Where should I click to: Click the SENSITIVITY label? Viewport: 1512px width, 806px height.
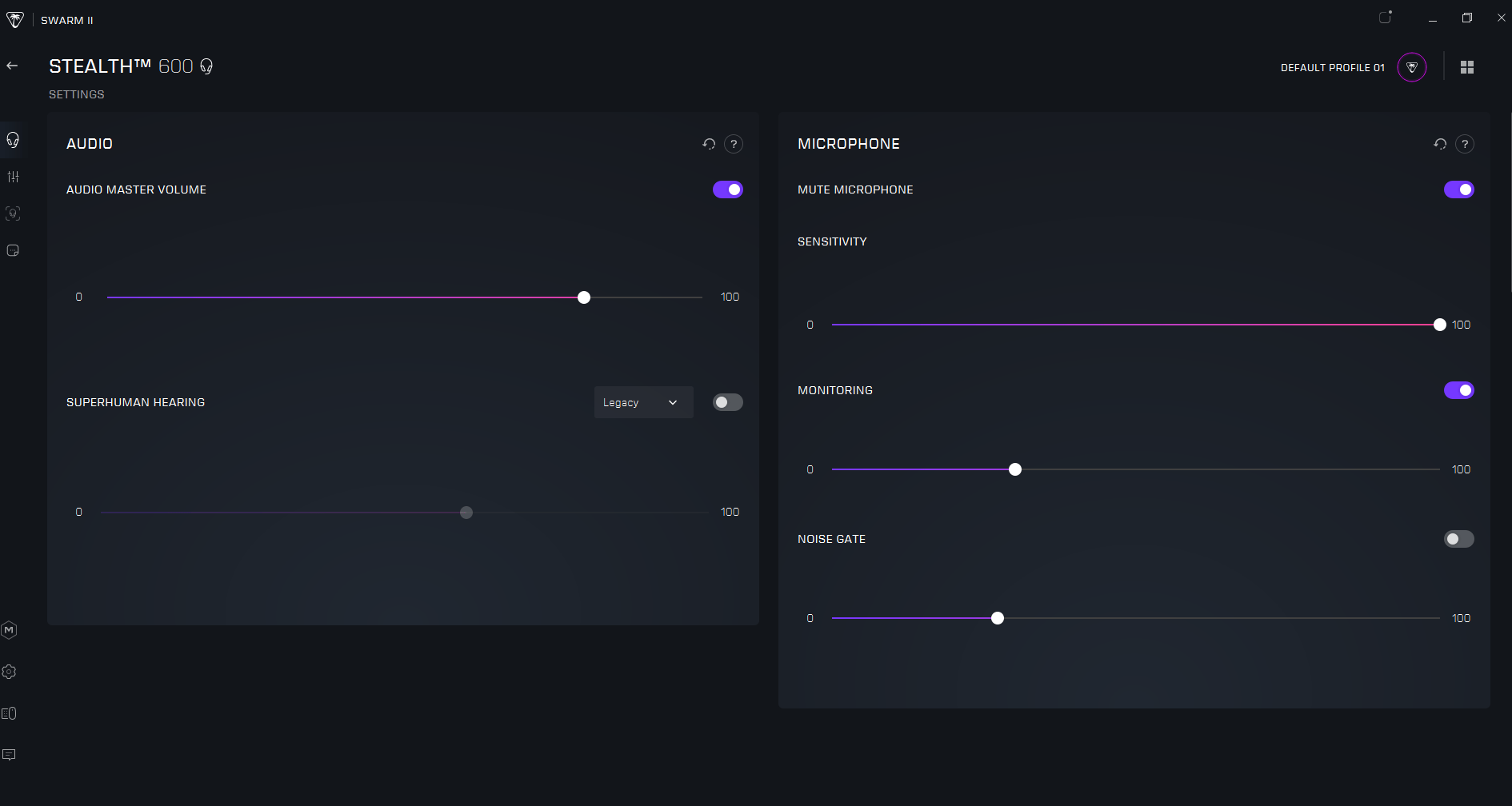click(x=832, y=241)
